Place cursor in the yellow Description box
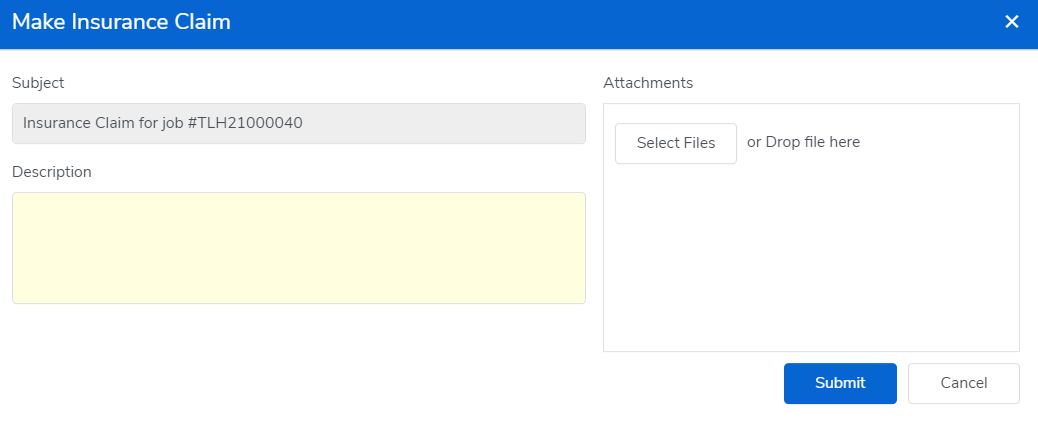The image size is (1038, 422). pos(298,248)
